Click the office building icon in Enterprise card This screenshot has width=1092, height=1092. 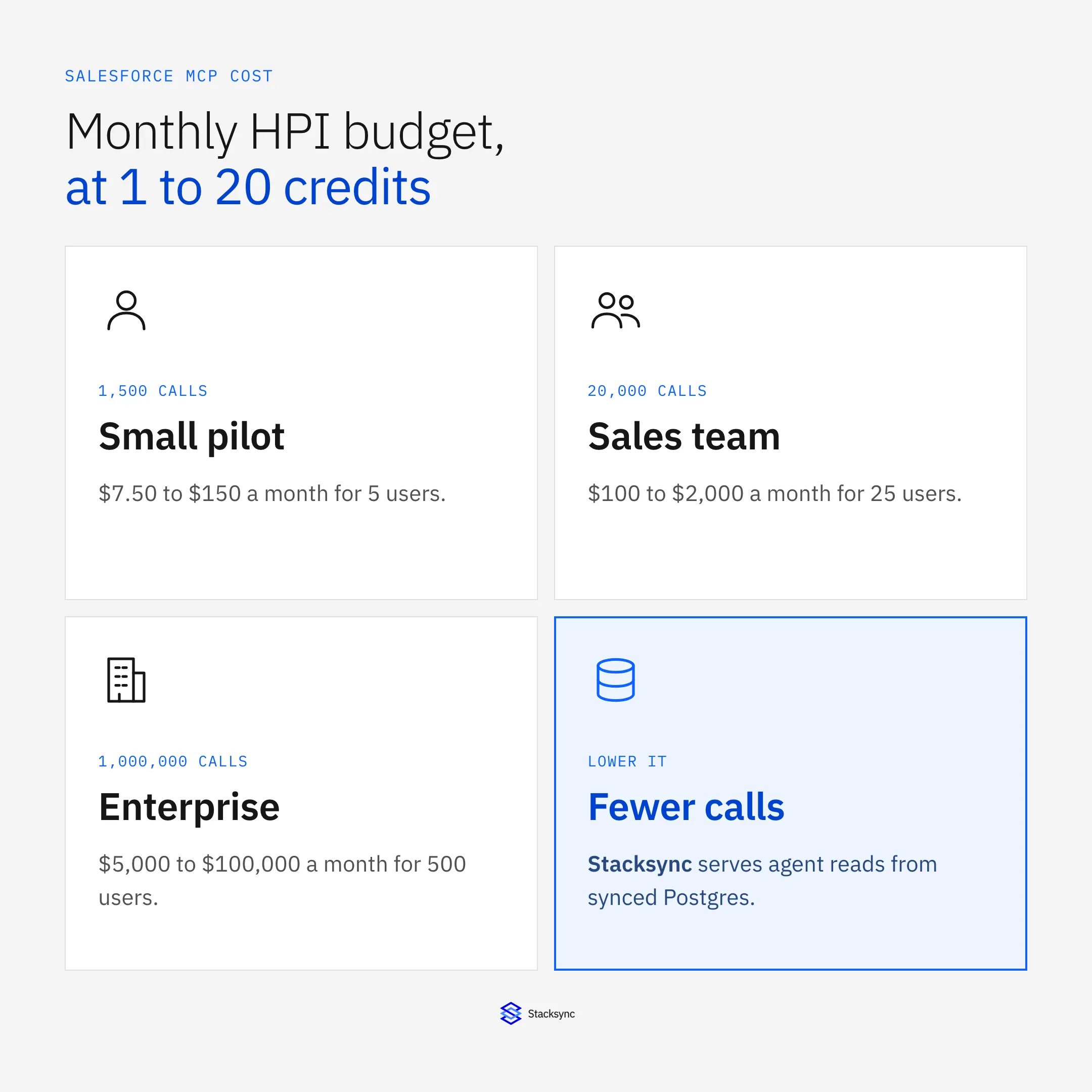tap(126, 680)
